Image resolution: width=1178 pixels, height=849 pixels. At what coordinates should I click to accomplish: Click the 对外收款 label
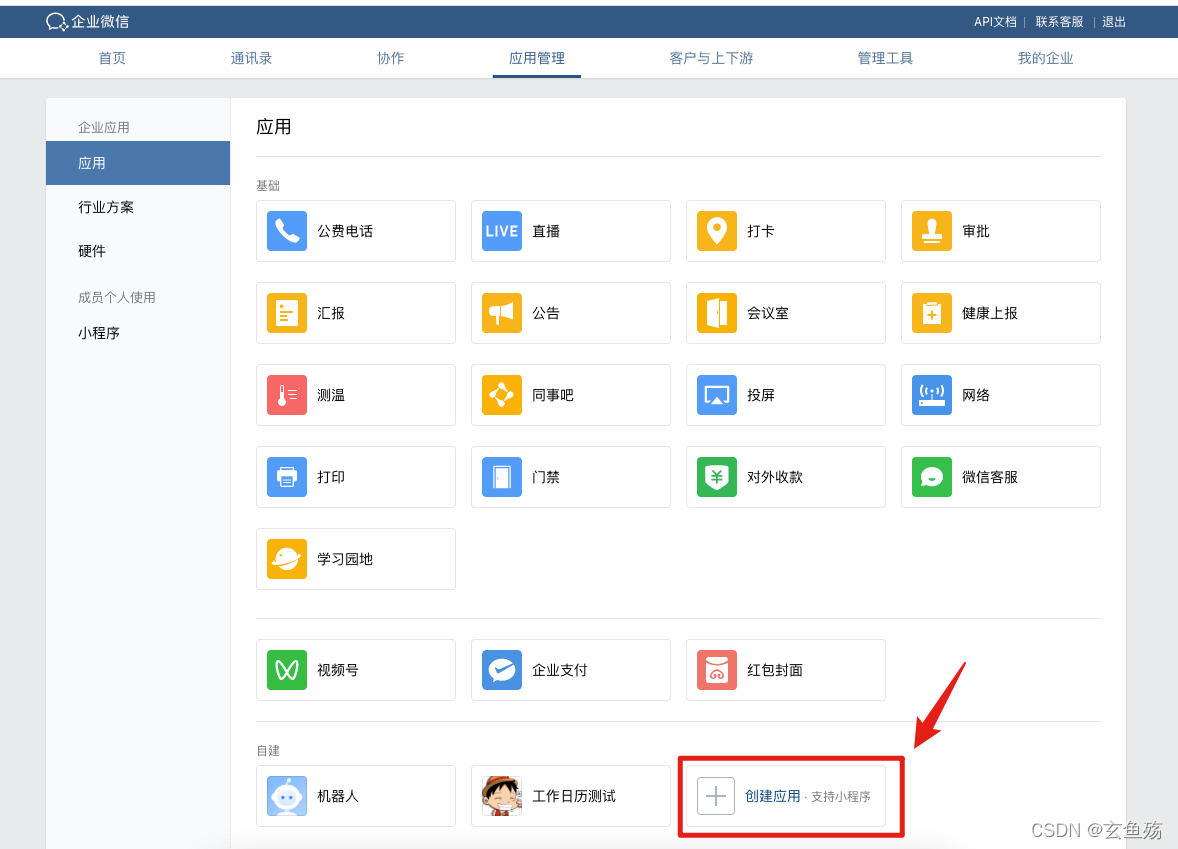(x=775, y=476)
